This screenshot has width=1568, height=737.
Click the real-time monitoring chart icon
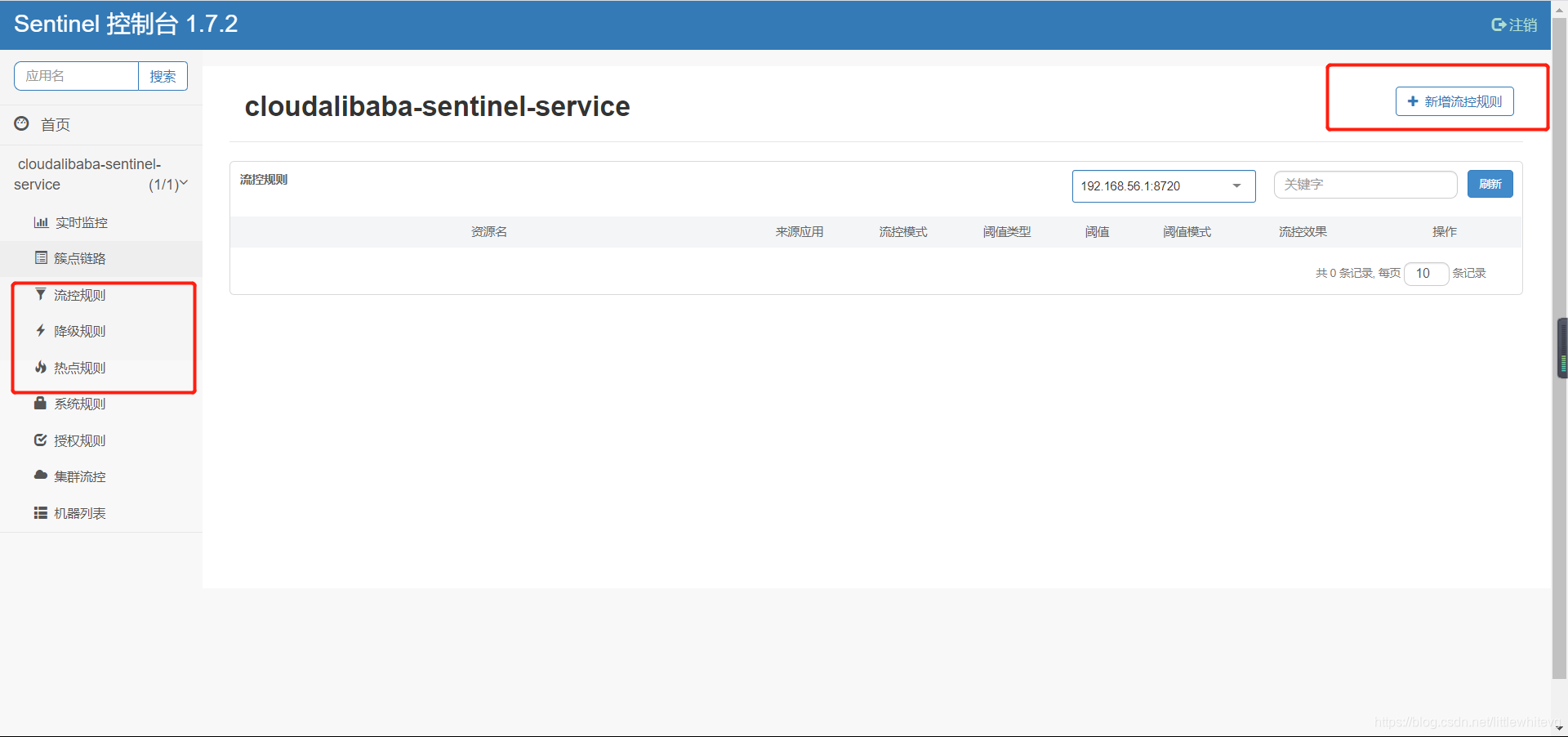(41, 222)
